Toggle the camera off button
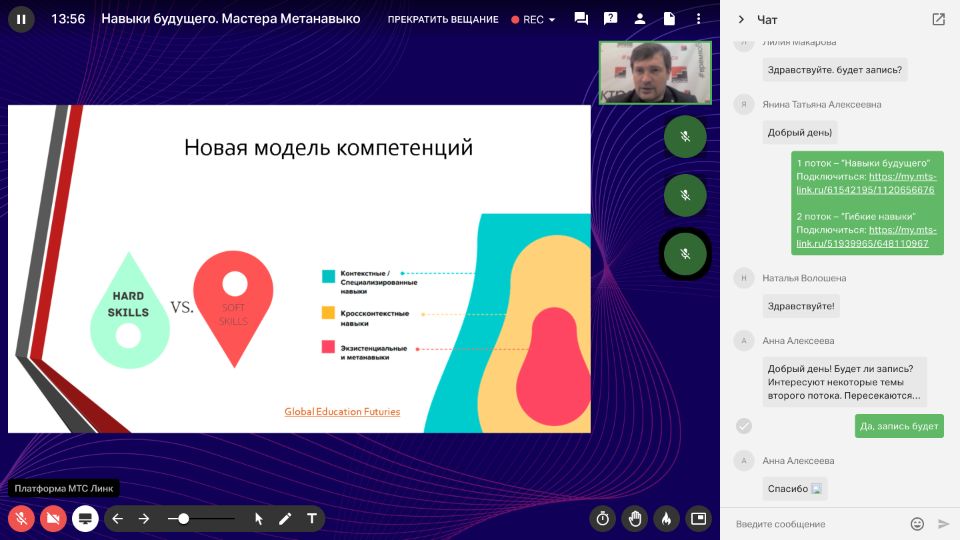This screenshot has width=960, height=540. tap(53, 519)
